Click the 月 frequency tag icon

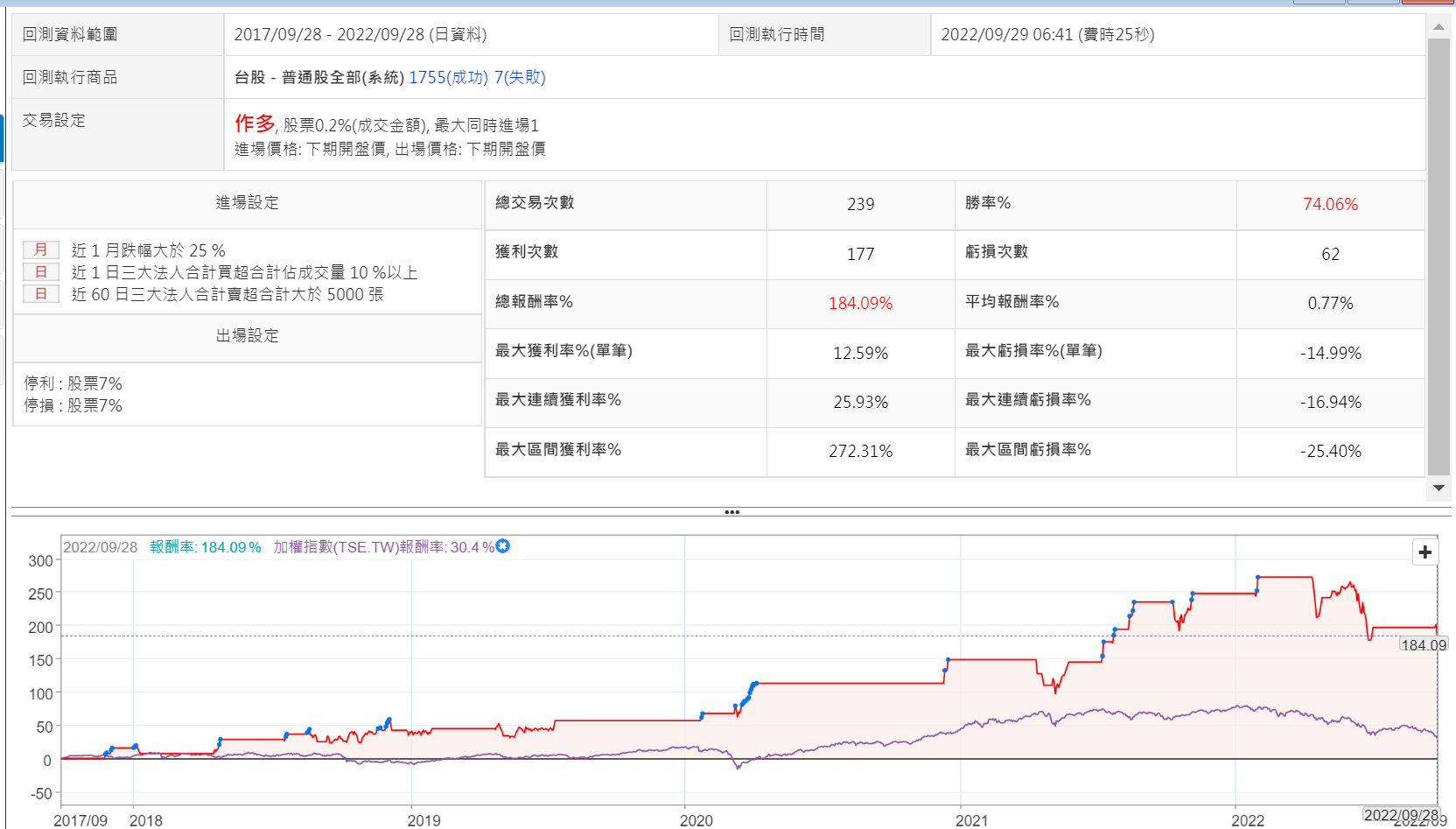point(40,250)
